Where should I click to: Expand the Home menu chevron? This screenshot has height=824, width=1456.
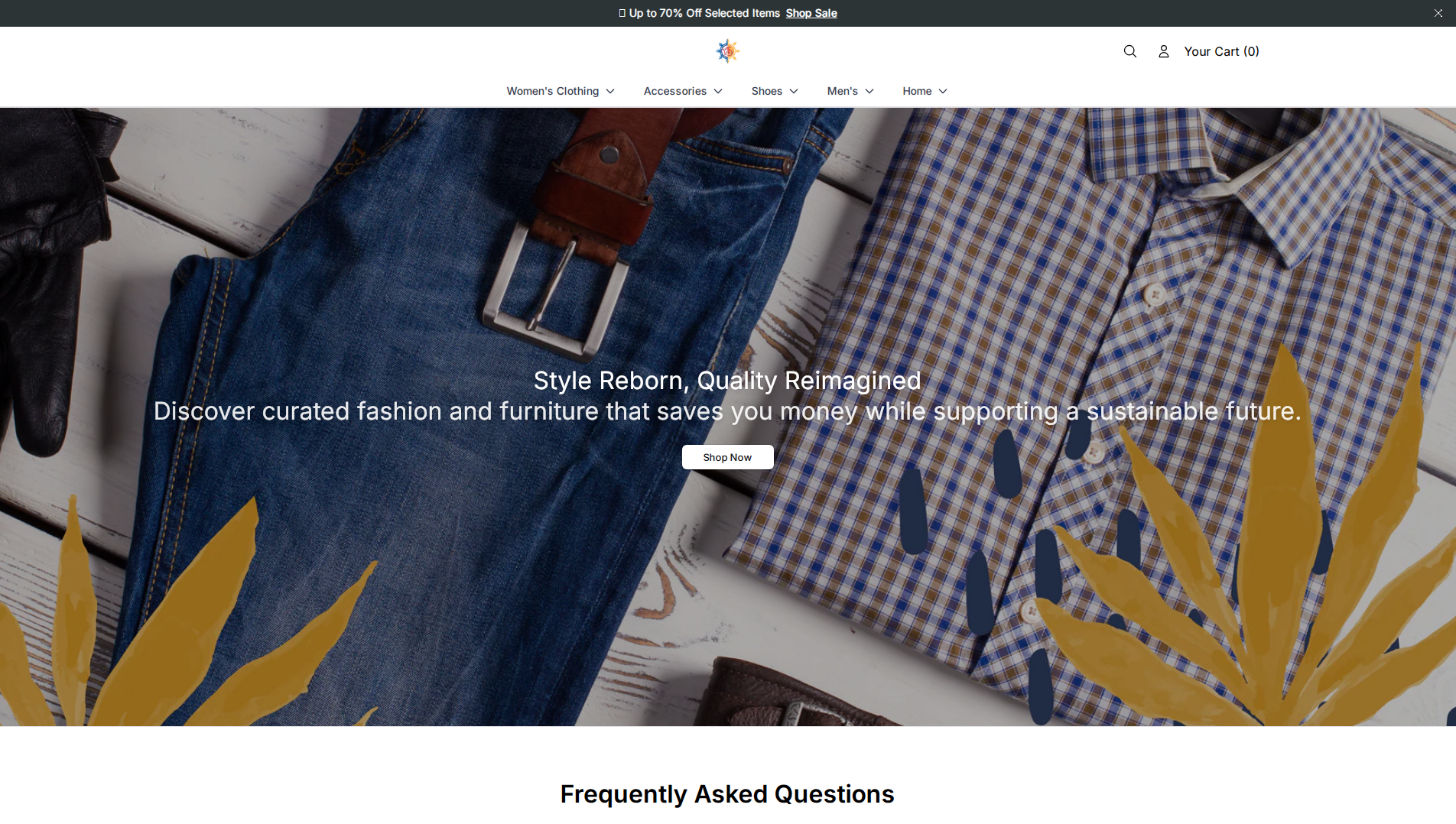point(943,91)
